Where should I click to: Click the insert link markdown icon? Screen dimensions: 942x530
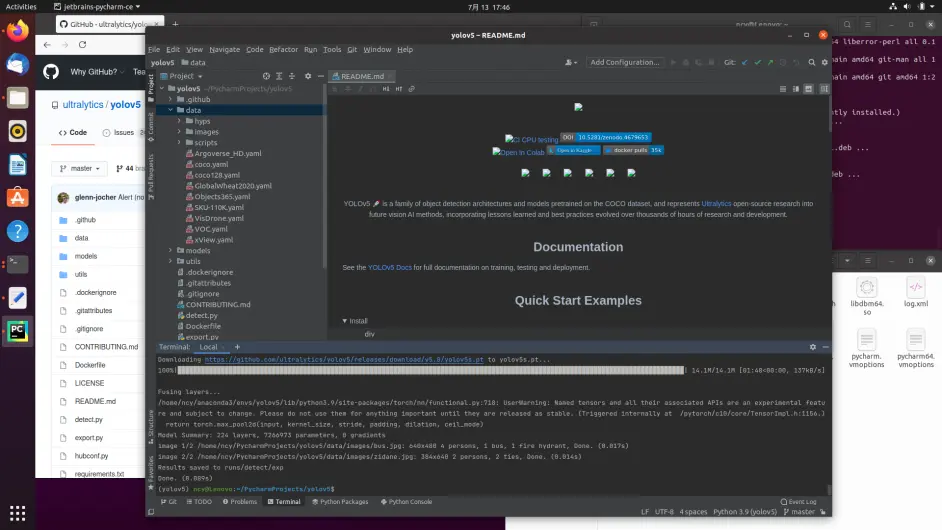(x=412, y=89)
